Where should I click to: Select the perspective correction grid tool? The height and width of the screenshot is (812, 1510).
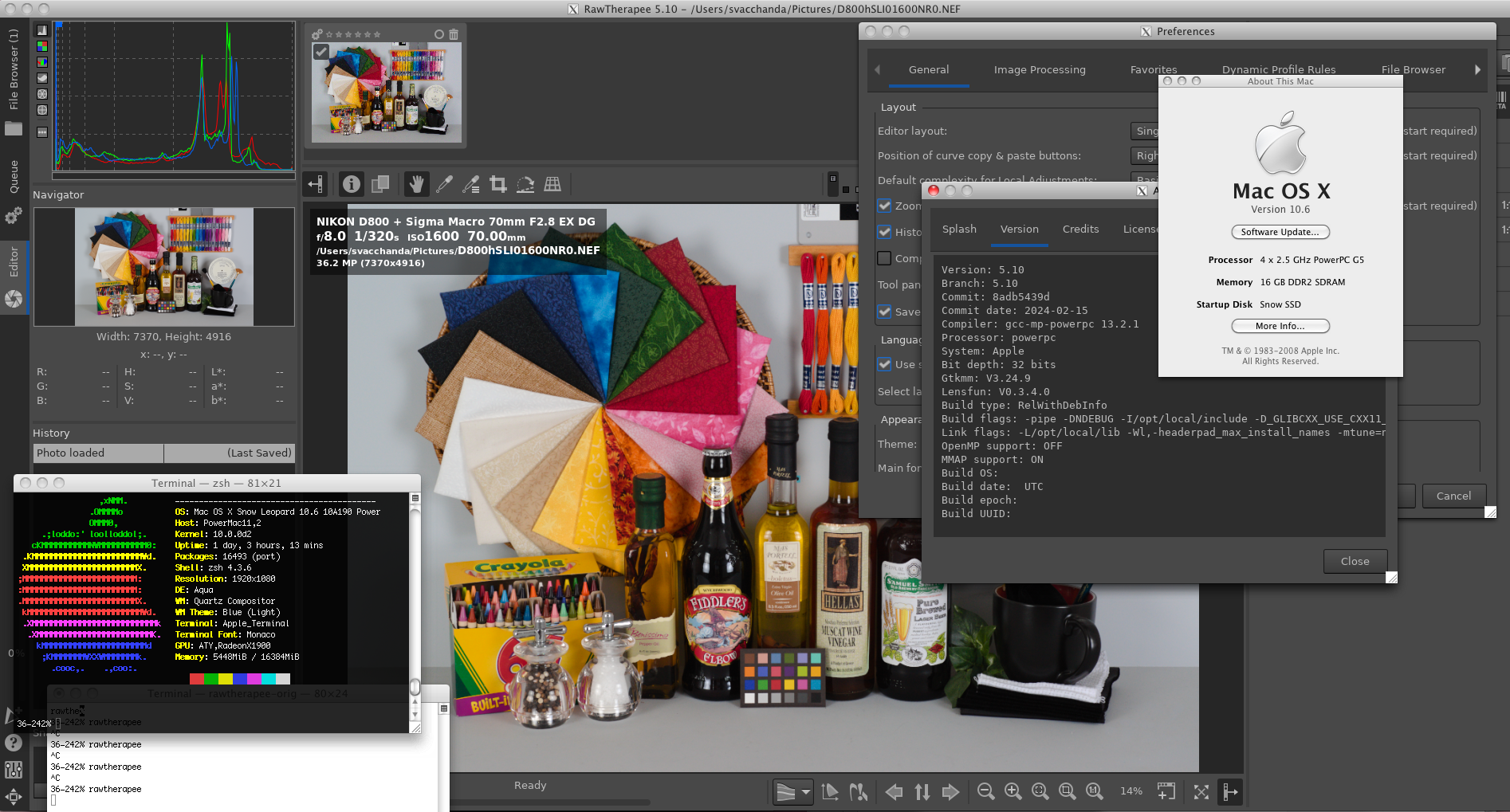(552, 185)
